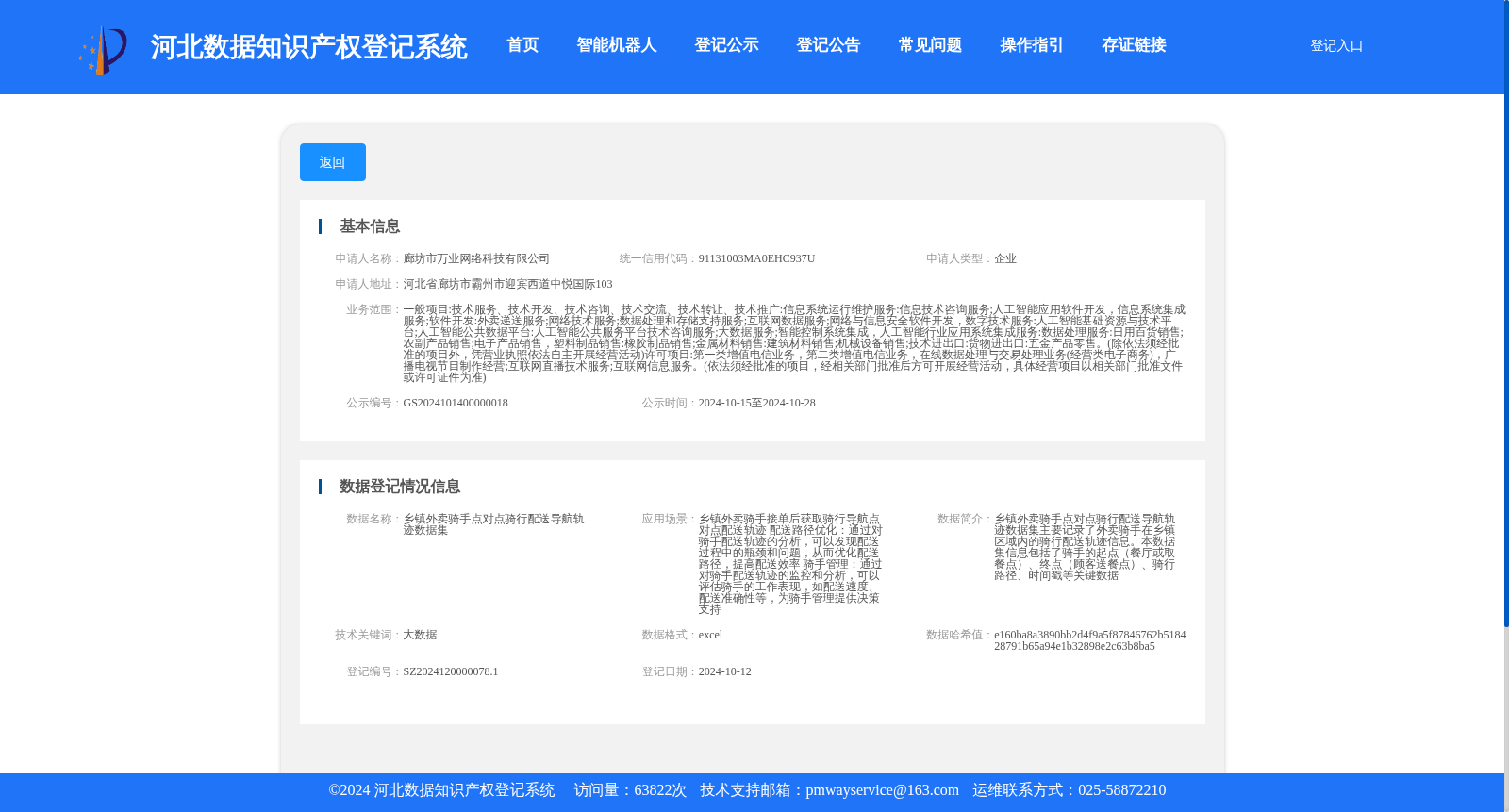This screenshot has height=812, width=1509.
Task: Open 操作指引 menu item
Action: click(1032, 45)
